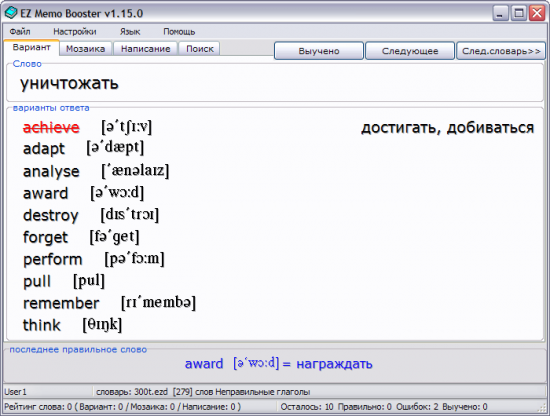This screenshot has width=550, height=416.
Task: Maximize the EZ Memo Booster window
Action: [519, 14]
